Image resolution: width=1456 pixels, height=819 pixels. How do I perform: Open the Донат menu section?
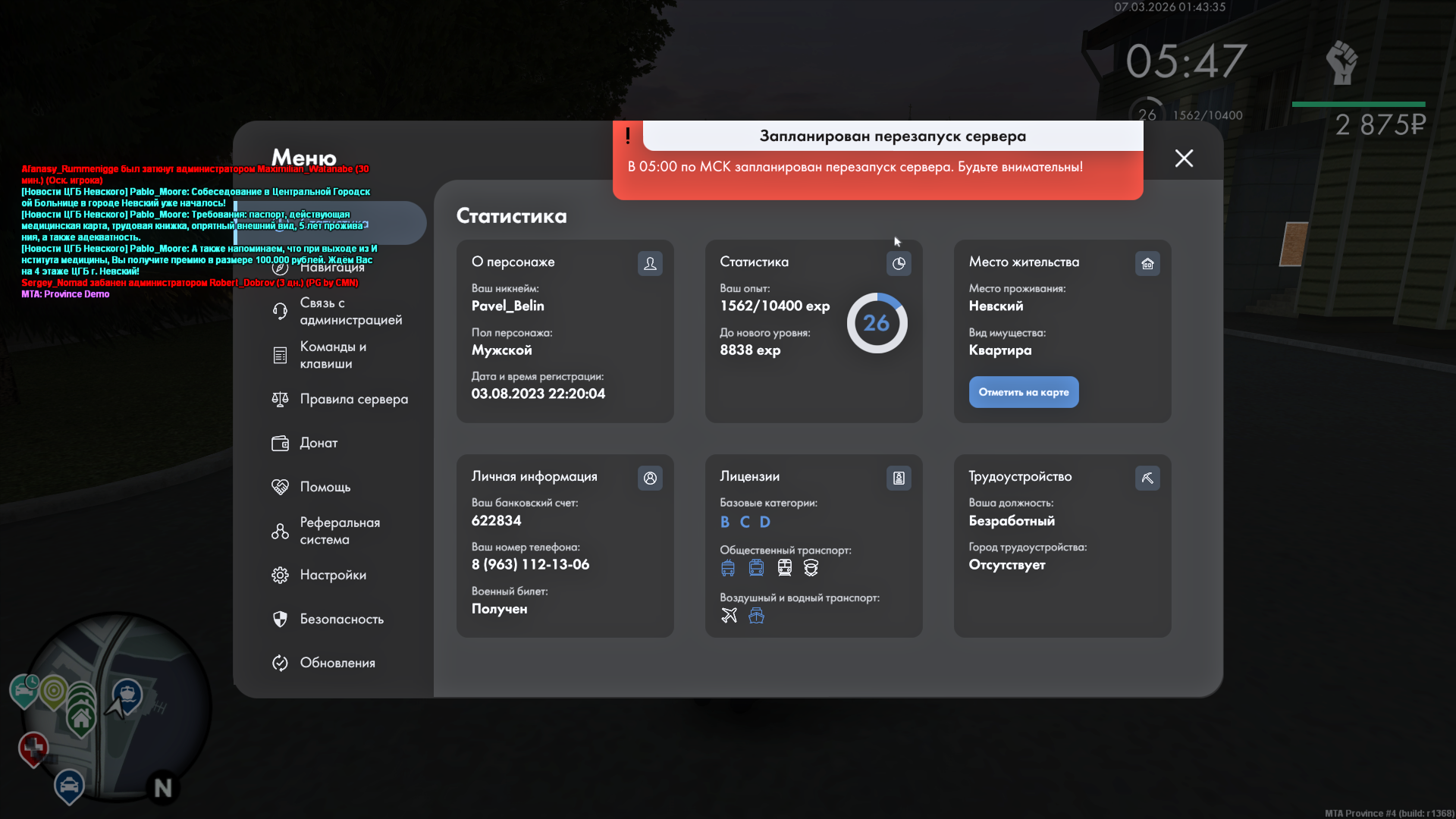[318, 443]
